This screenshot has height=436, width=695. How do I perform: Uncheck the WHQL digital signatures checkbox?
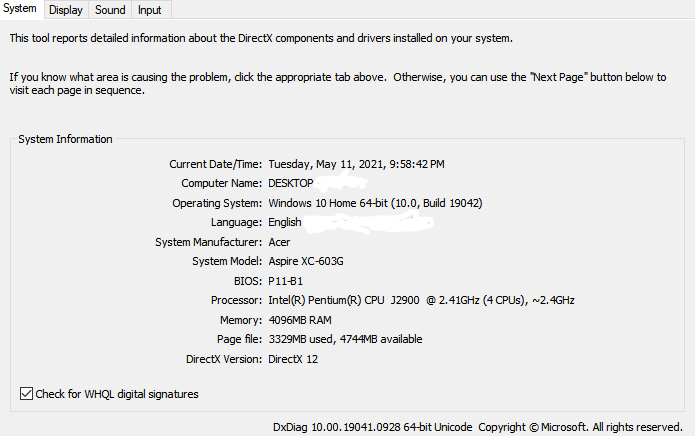pos(26,394)
